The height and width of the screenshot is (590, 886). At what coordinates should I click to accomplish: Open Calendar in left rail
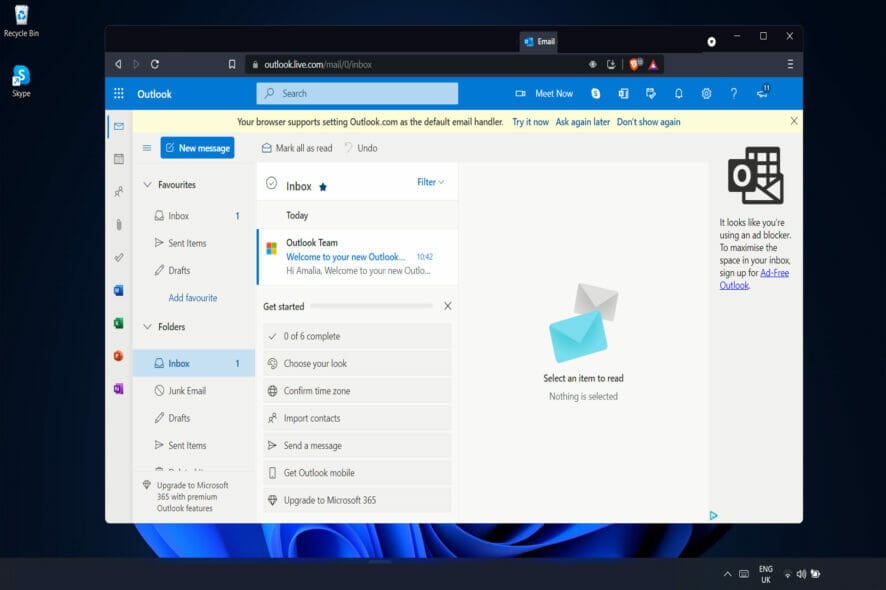(119, 159)
